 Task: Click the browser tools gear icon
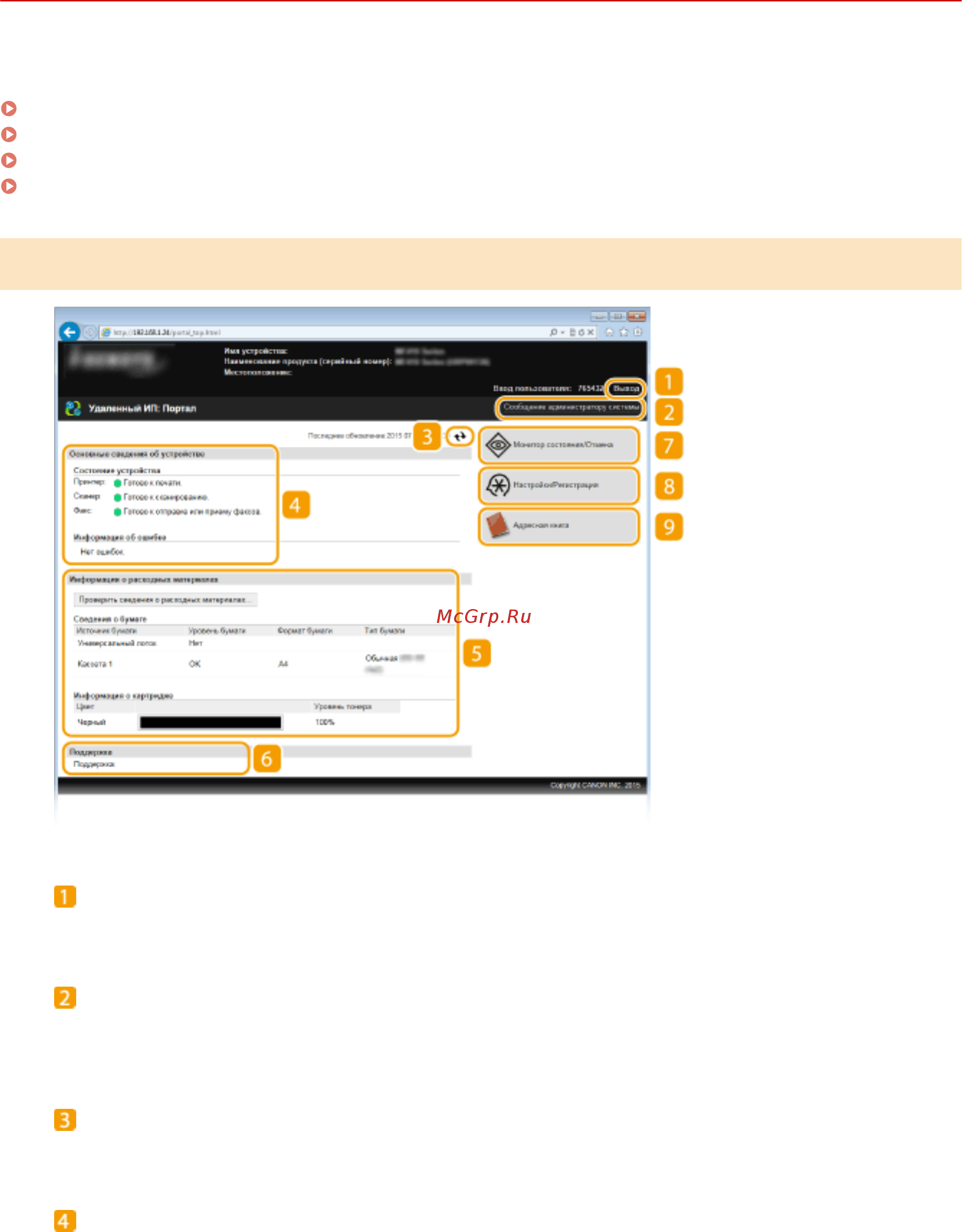(x=638, y=332)
